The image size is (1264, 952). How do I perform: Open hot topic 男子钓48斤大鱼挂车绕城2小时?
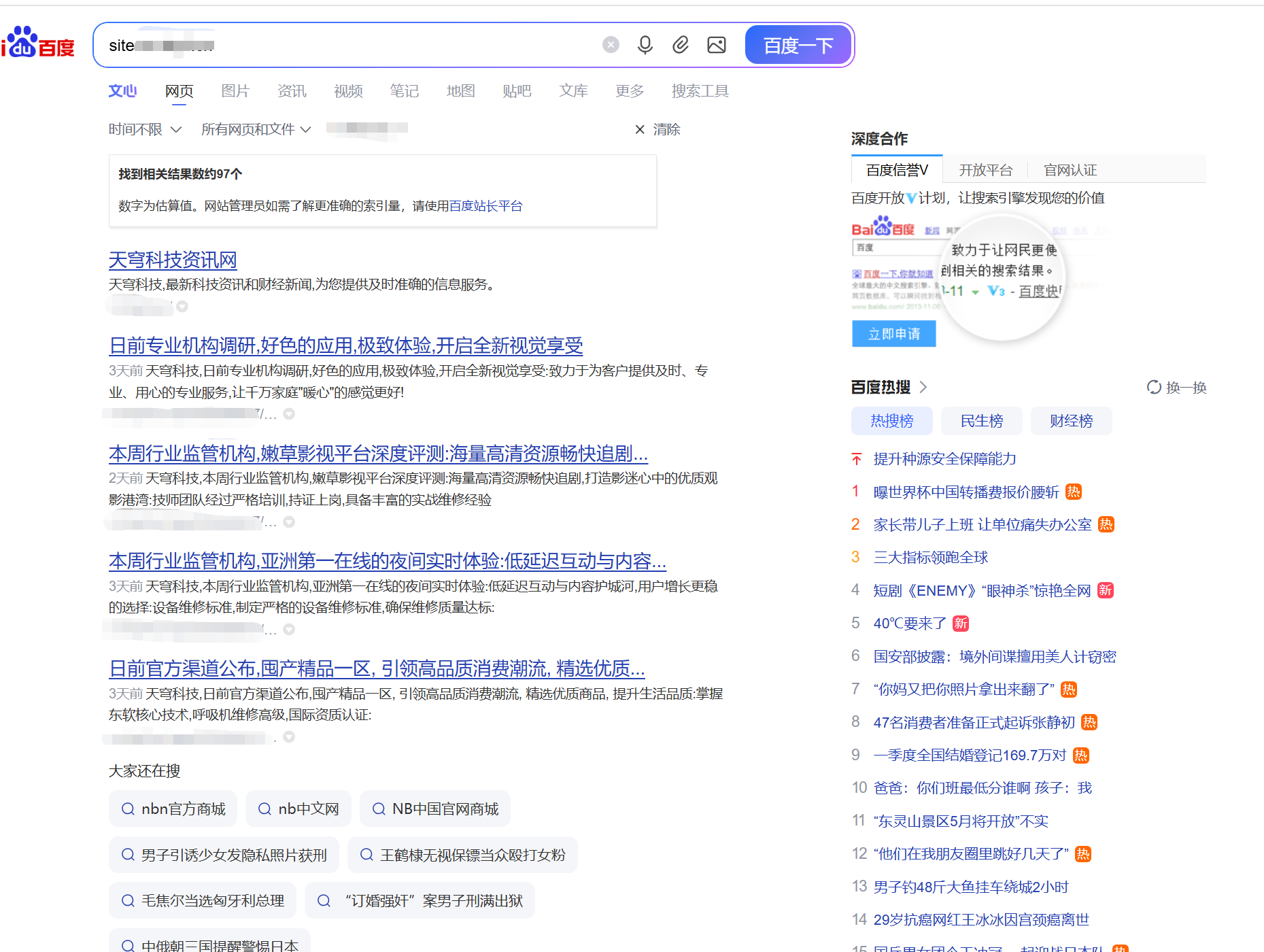point(971,887)
